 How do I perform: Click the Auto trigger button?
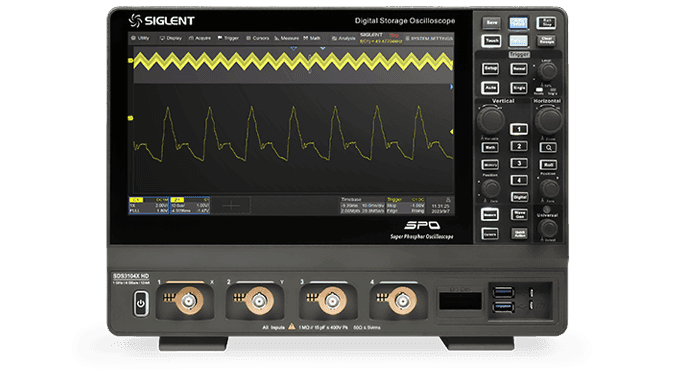click(490, 88)
